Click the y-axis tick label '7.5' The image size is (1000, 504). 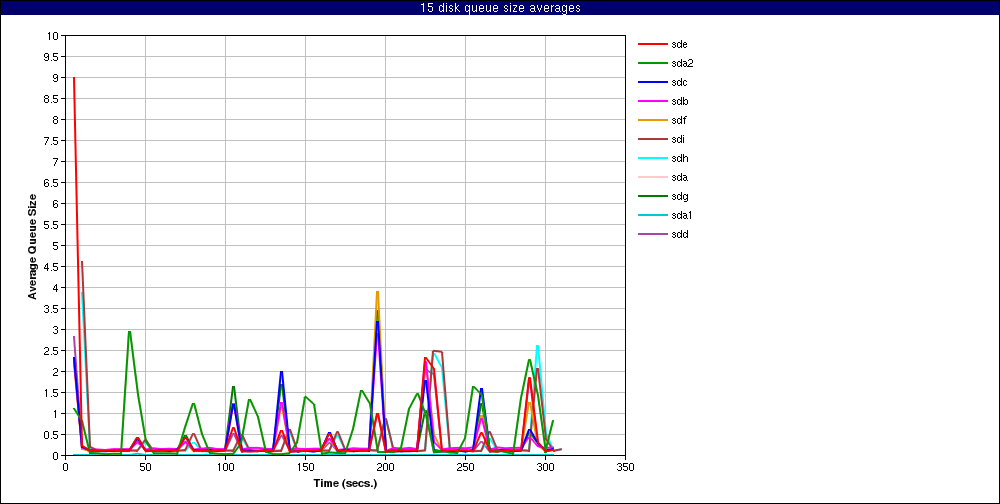coord(52,140)
